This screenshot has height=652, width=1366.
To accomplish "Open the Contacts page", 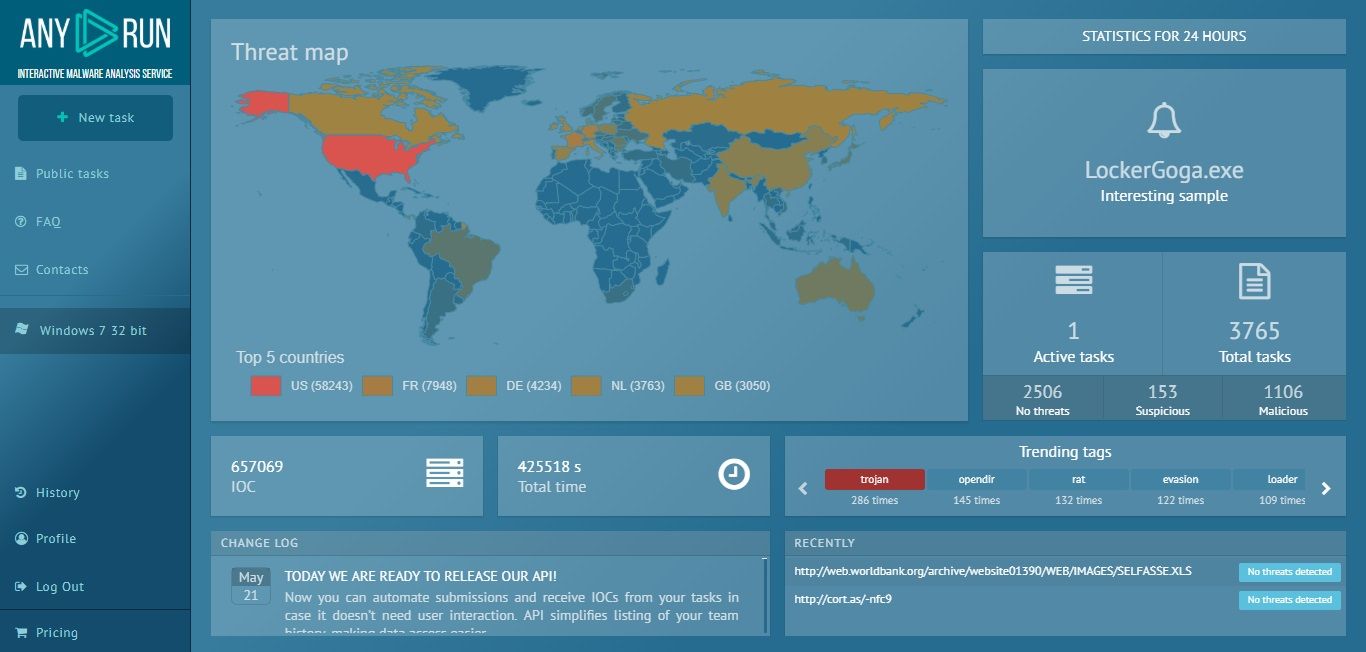I will [x=62, y=270].
